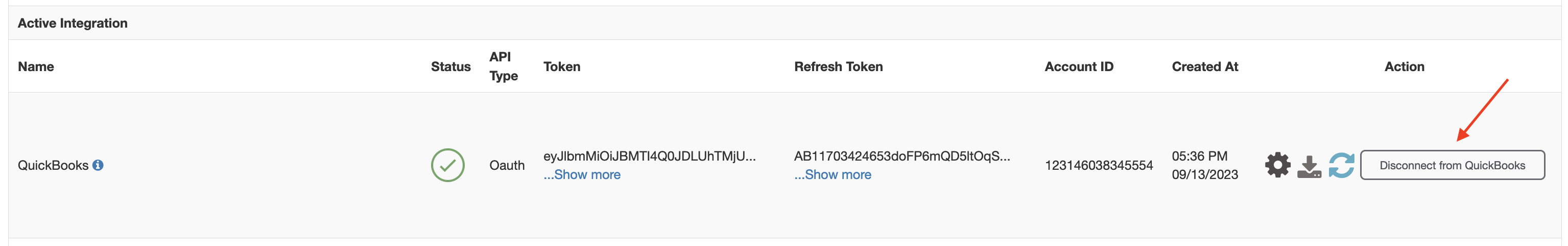The height and width of the screenshot is (246, 1568).
Task: Expand Refresh Token with Show more link
Action: [x=832, y=175]
